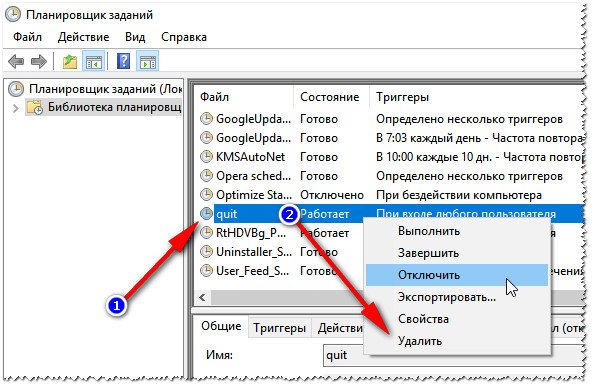
Task: Select the Opera sched... task name
Action: click(x=253, y=176)
